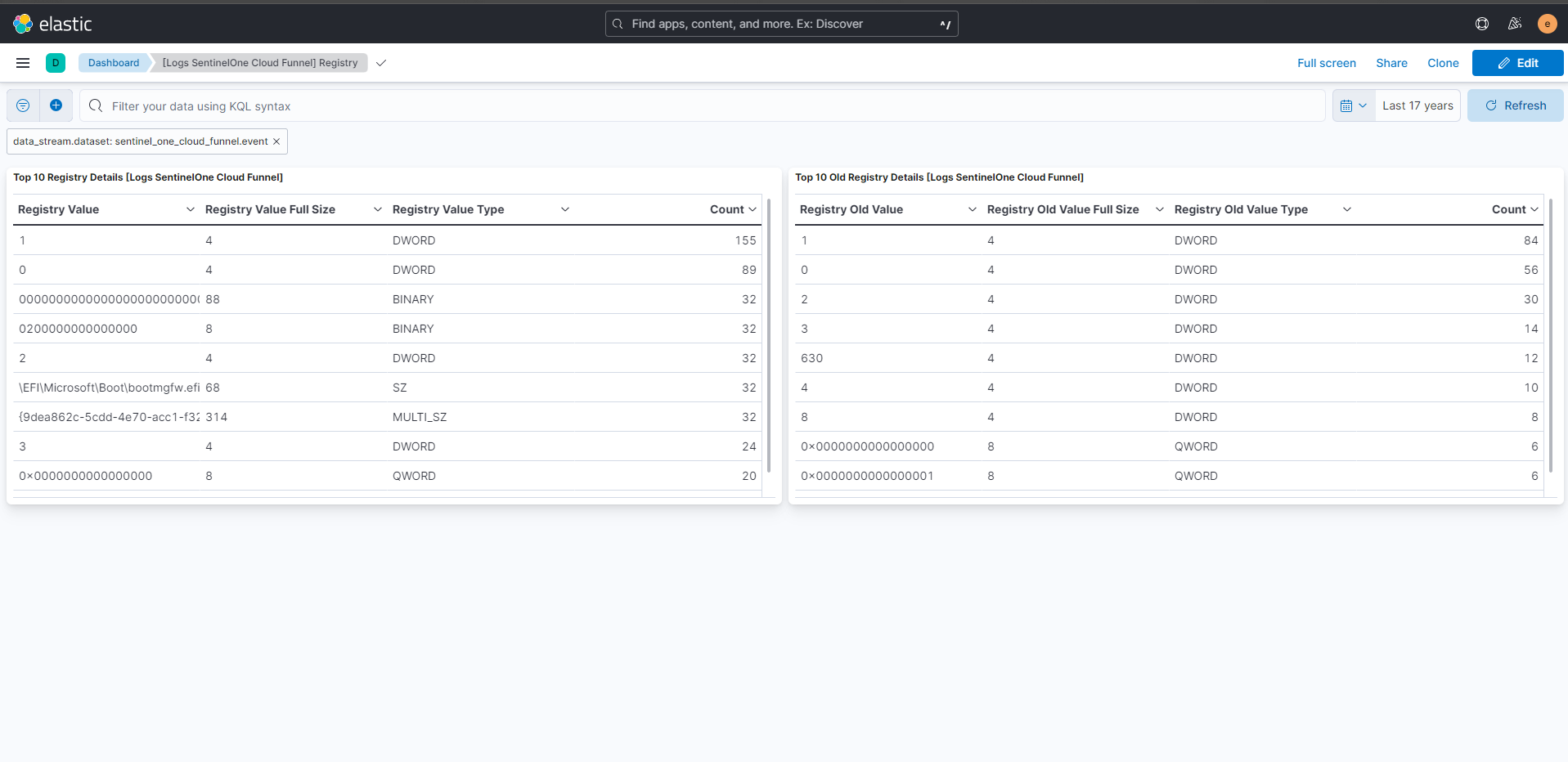Open the filter options menu icon
Viewport: 1568px width, 762px height.
point(23,105)
